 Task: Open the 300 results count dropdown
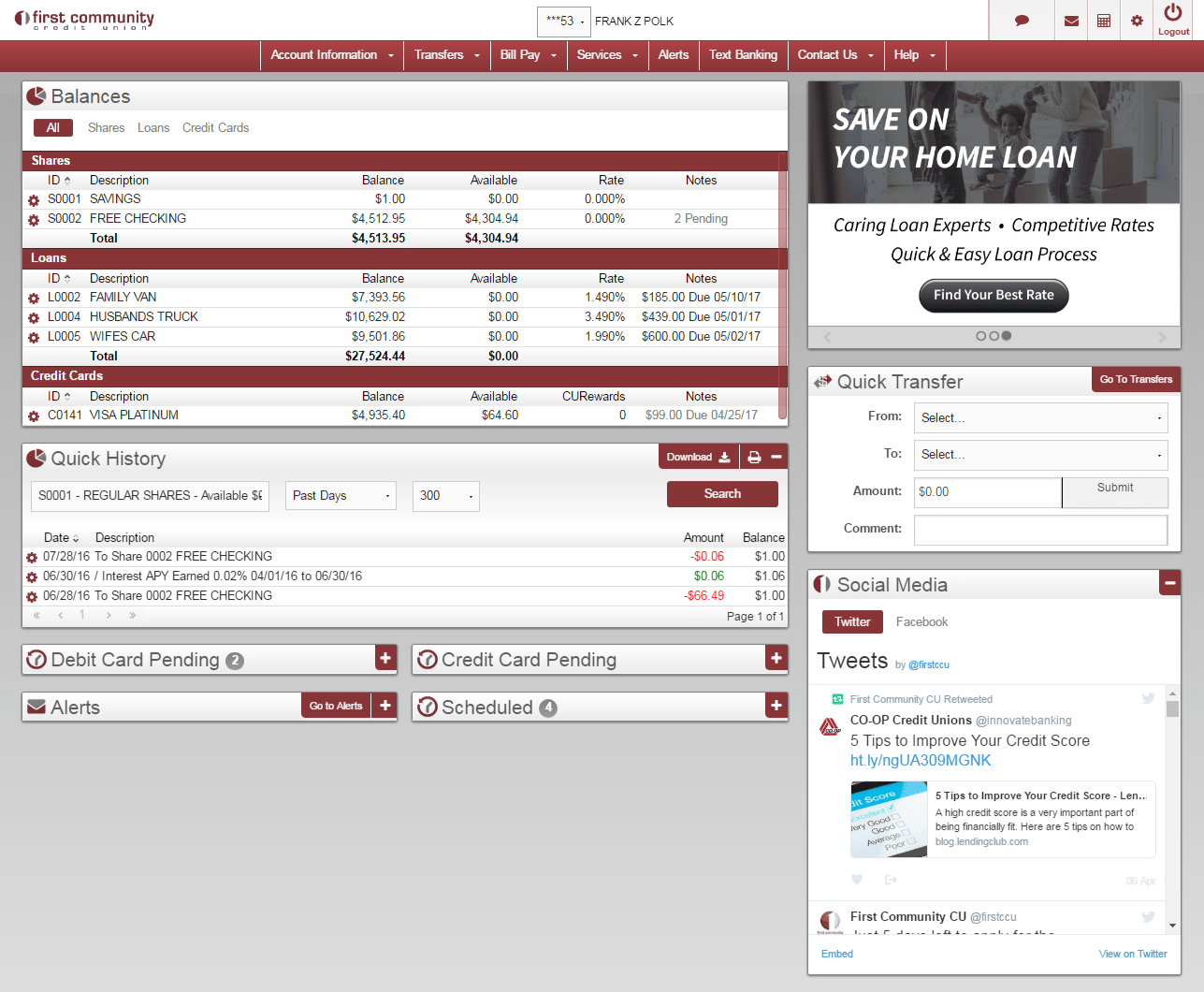point(445,496)
